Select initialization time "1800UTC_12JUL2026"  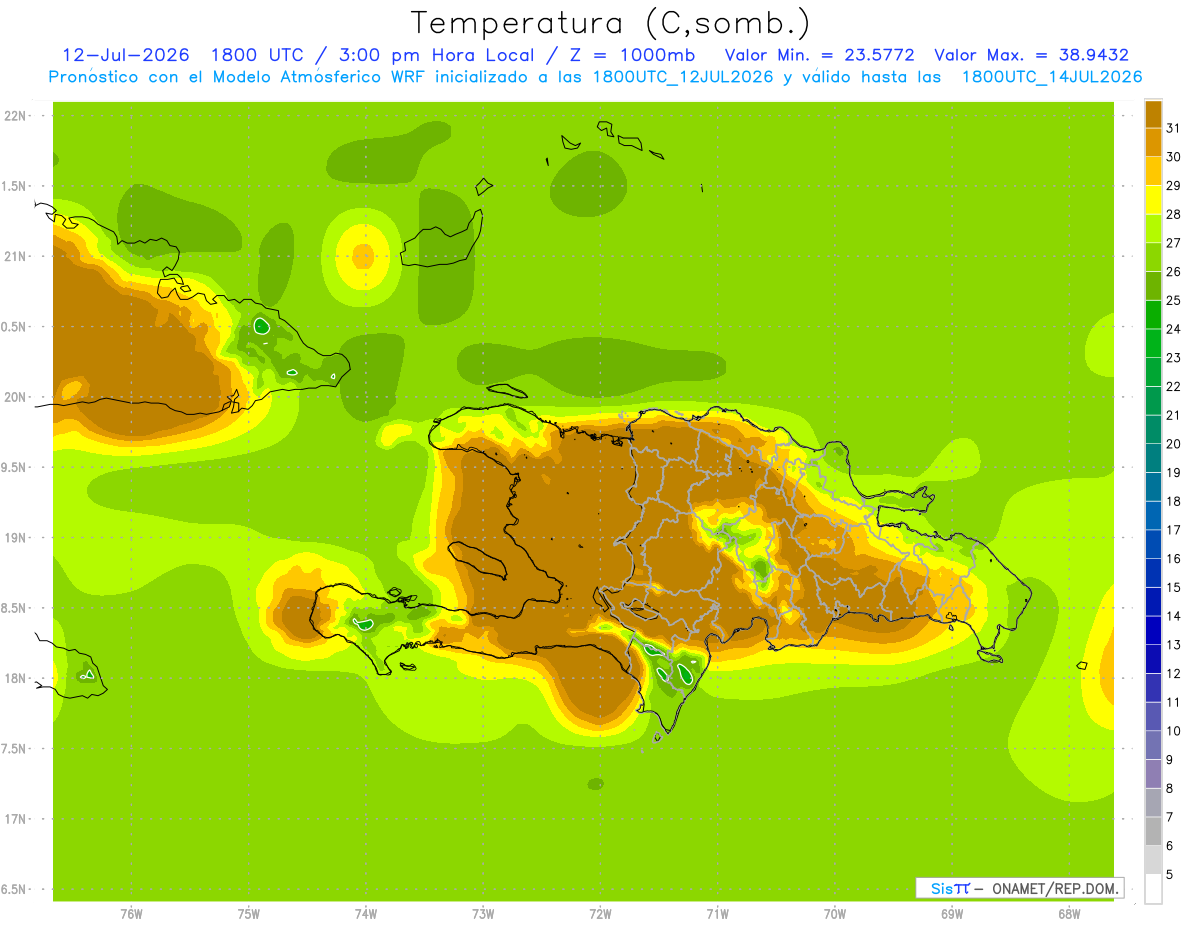683,77
